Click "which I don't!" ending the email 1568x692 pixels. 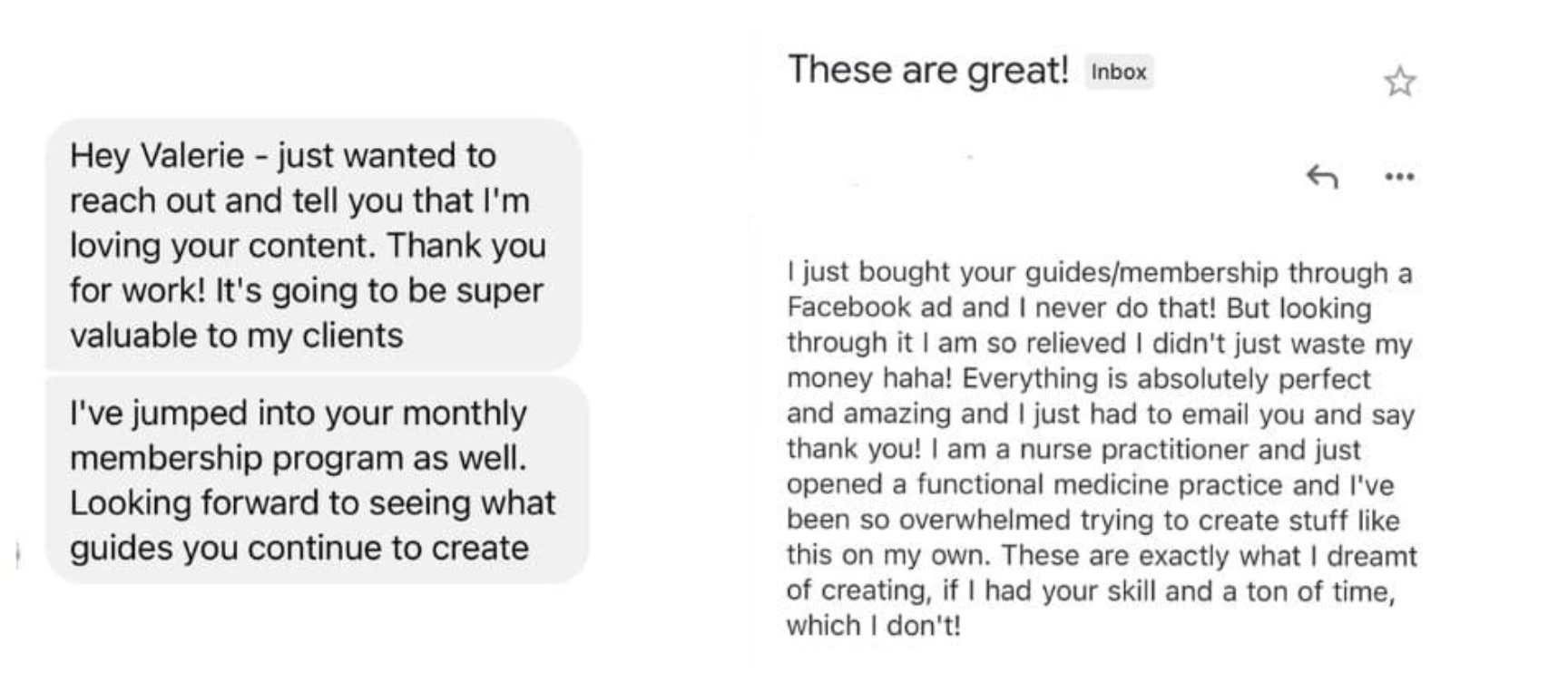coord(873,626)
